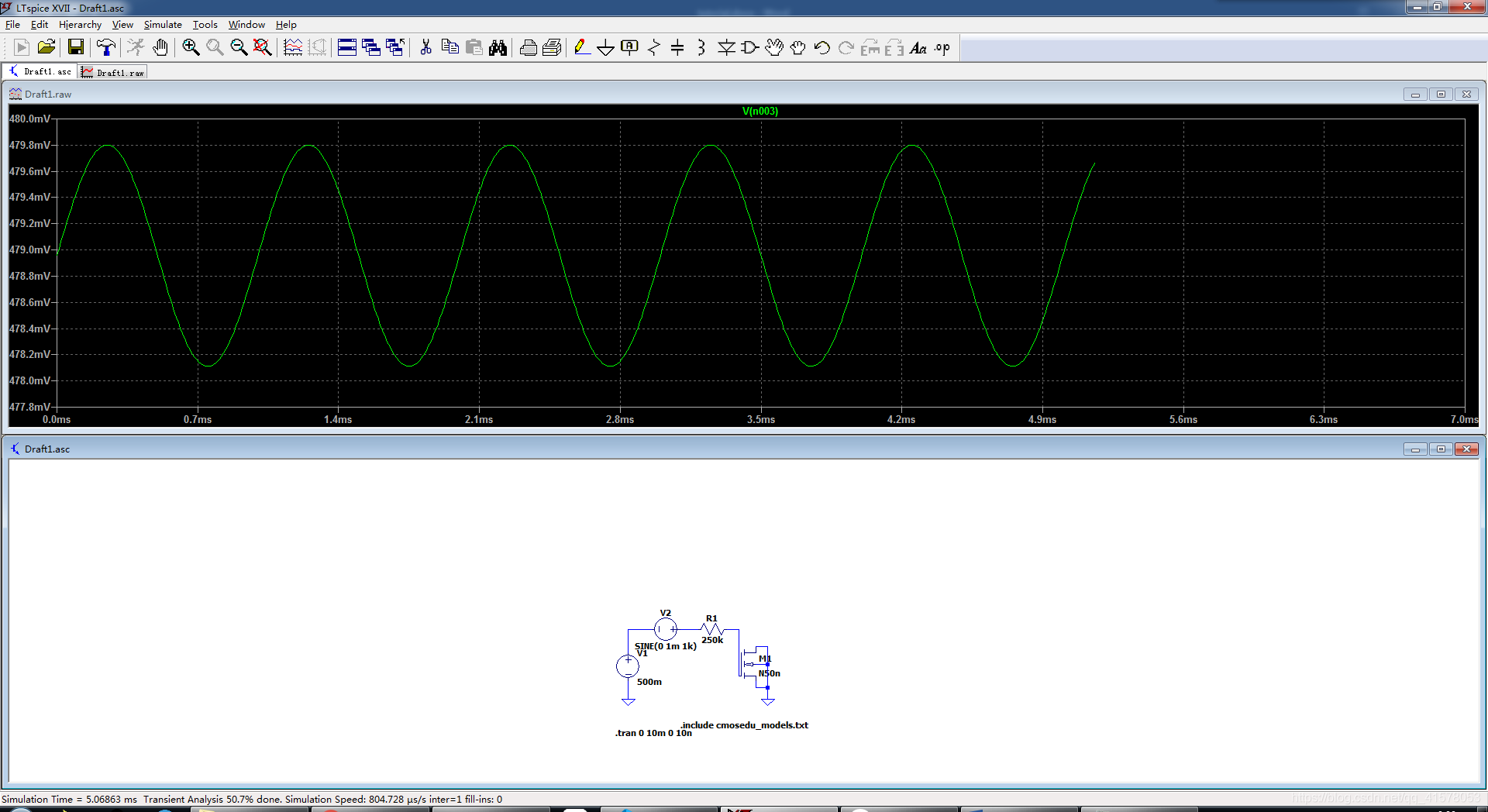Click the Copy toolbar icon
Image resolution: width=1488 pixels, height=812 pixels.
449,47
